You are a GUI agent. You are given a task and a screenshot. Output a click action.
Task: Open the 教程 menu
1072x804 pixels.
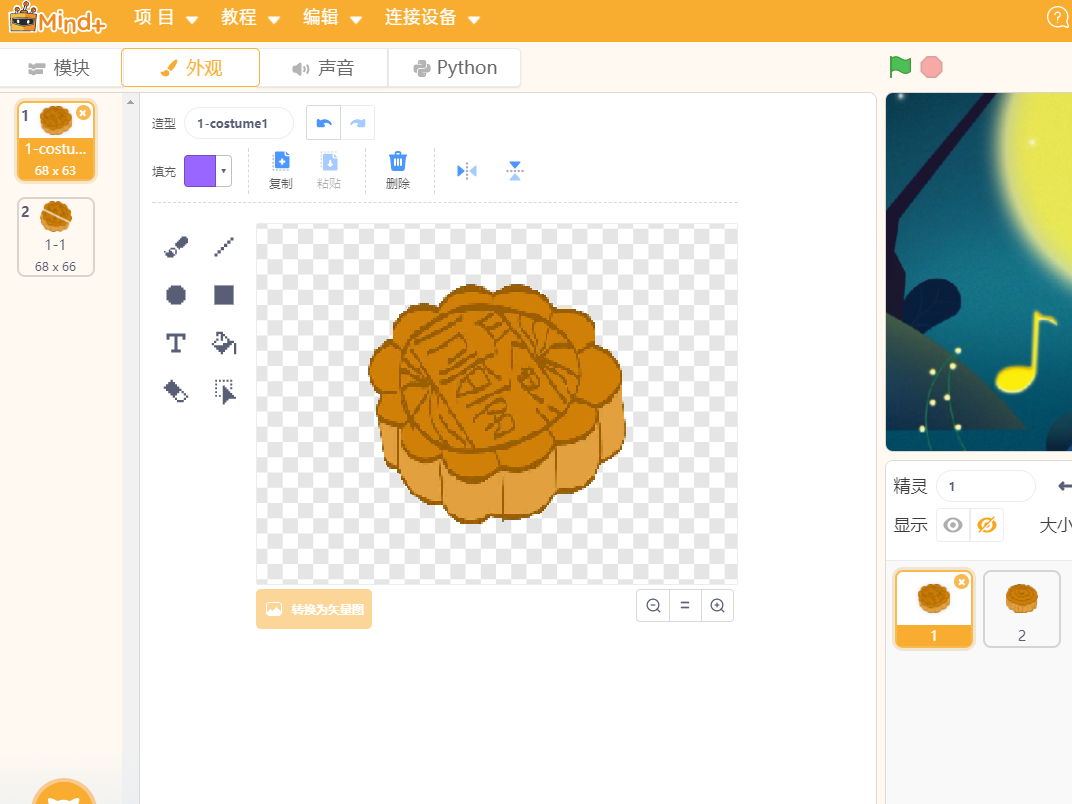click(x=250, y=18)
